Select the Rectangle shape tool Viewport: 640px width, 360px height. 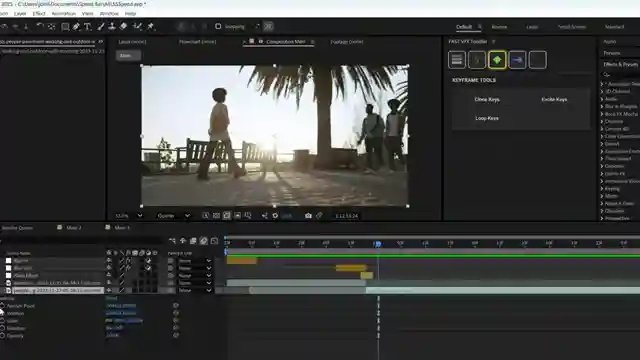pyautogui.click(x=65, y=27)
